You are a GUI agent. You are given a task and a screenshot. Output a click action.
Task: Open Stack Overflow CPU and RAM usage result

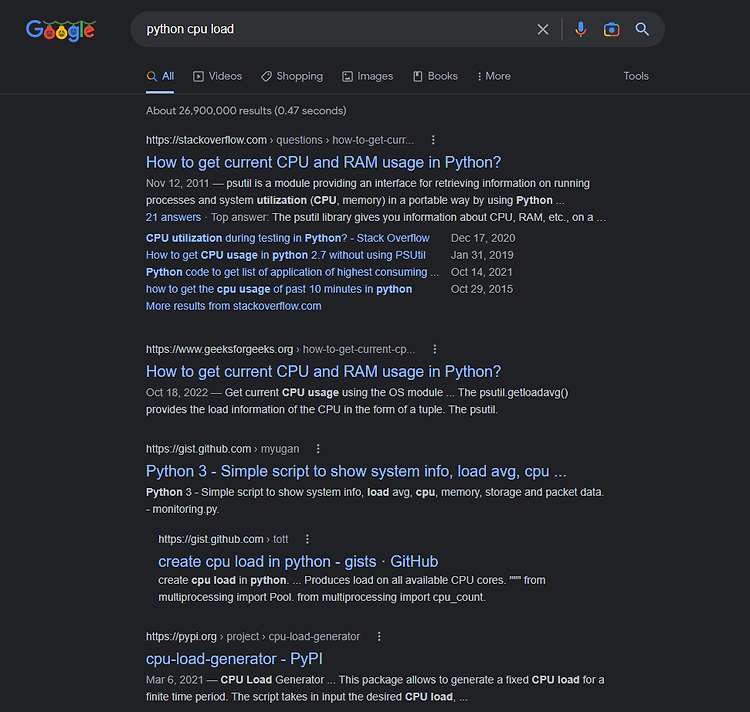323,163
